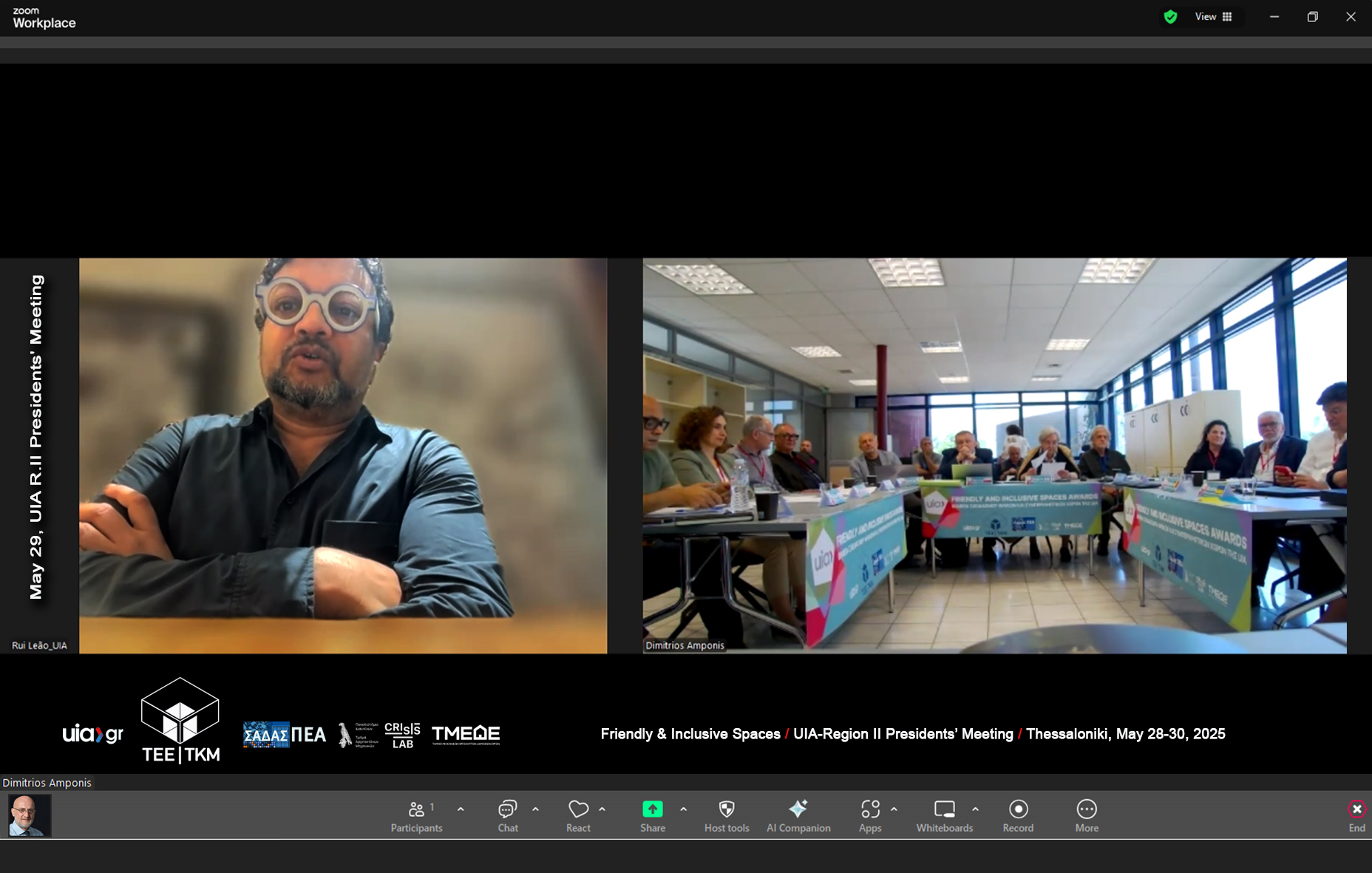Open the View layout menu
The image size is (1372, 873).
pyautogui.click(x=1213, y=17)
